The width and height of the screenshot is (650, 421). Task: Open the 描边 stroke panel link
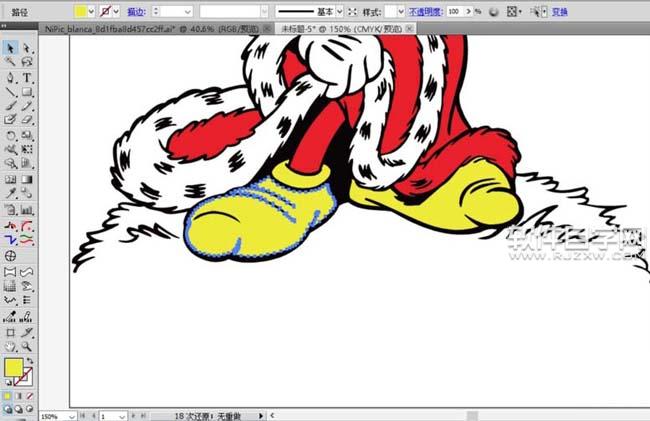[x=136, y=12]
